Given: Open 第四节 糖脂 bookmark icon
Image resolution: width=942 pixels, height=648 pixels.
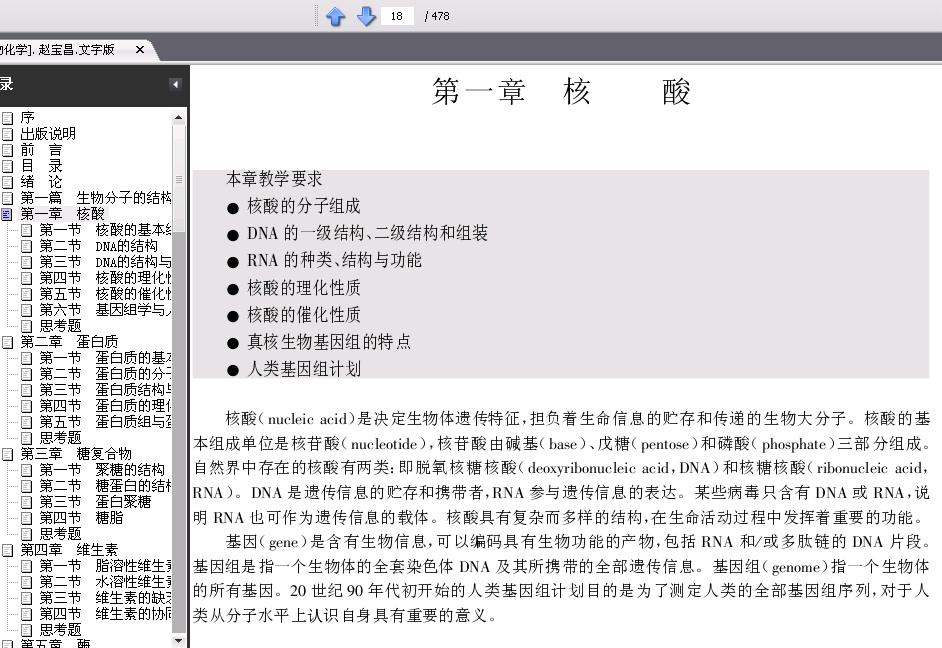Looking at the screenshot, I should coord(26,518).
